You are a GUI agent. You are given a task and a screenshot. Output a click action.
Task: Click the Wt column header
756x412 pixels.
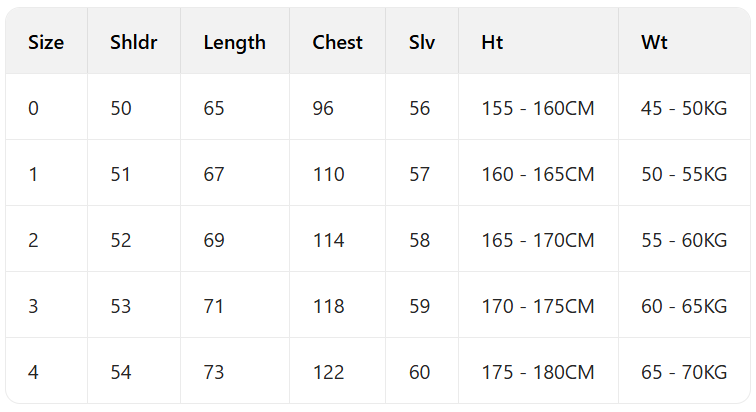tap(654, 42)
